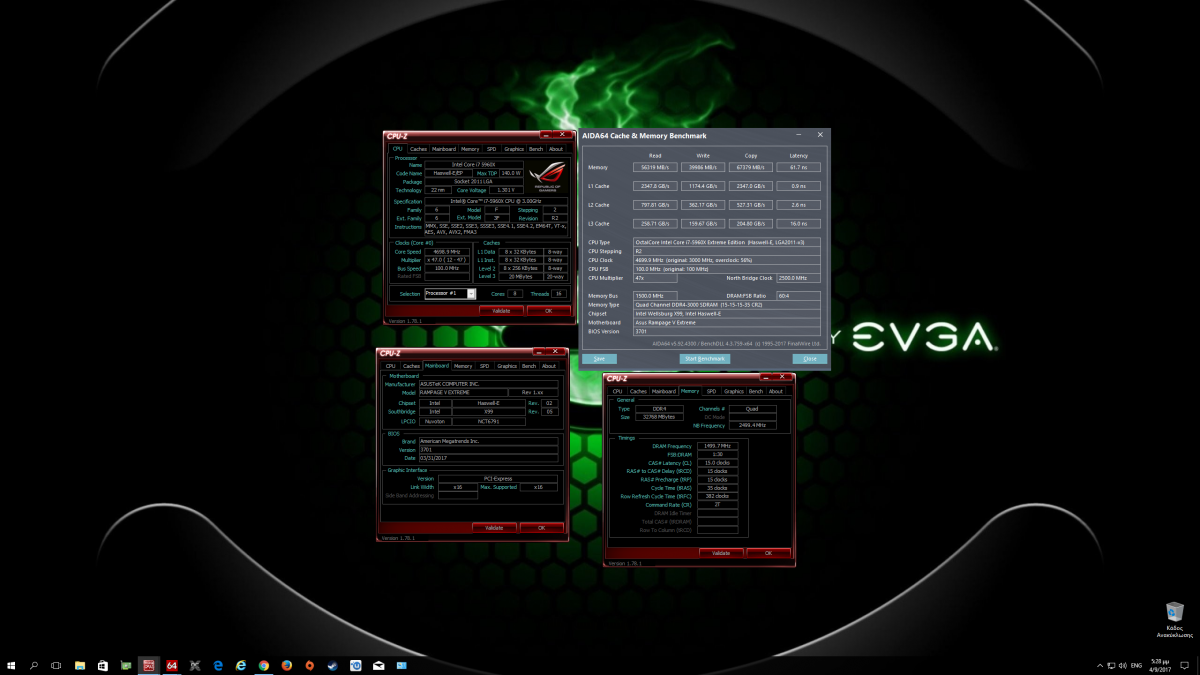Select Memory read value 56319 MB/s
The width and height of the screenshot is (1200, 675).
(x=655, y=167)
